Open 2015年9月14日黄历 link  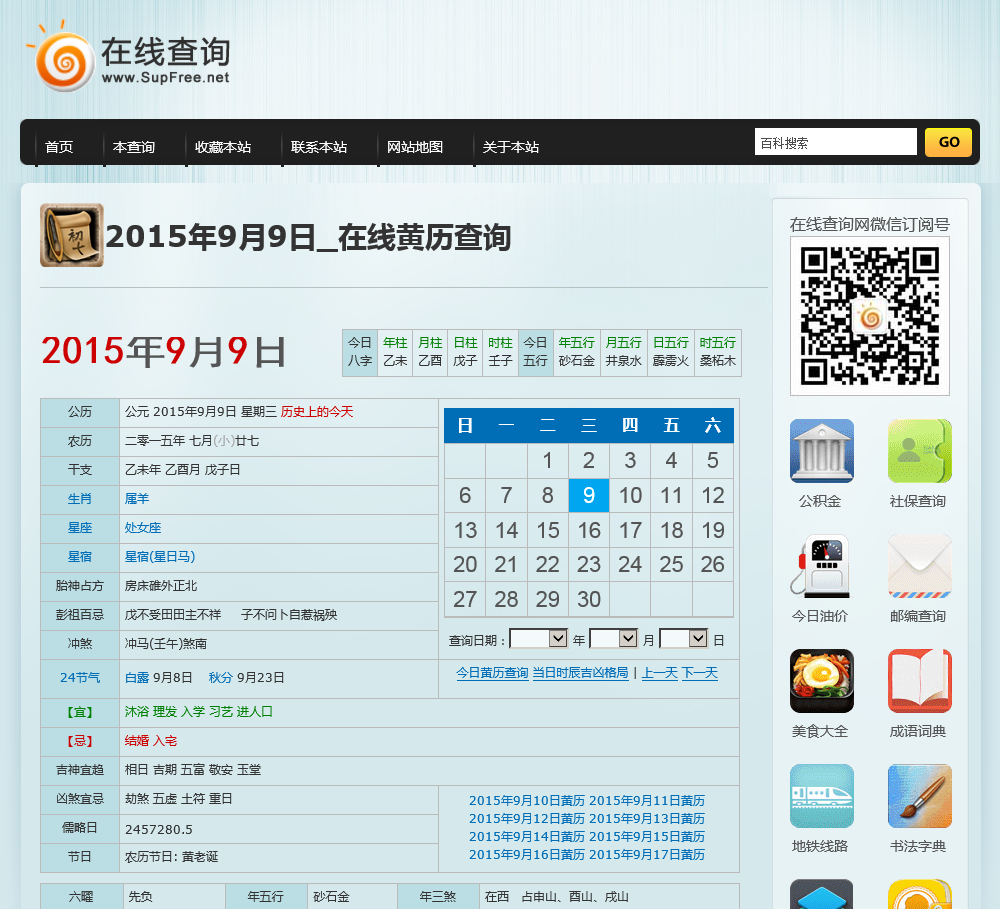[527, 836]
